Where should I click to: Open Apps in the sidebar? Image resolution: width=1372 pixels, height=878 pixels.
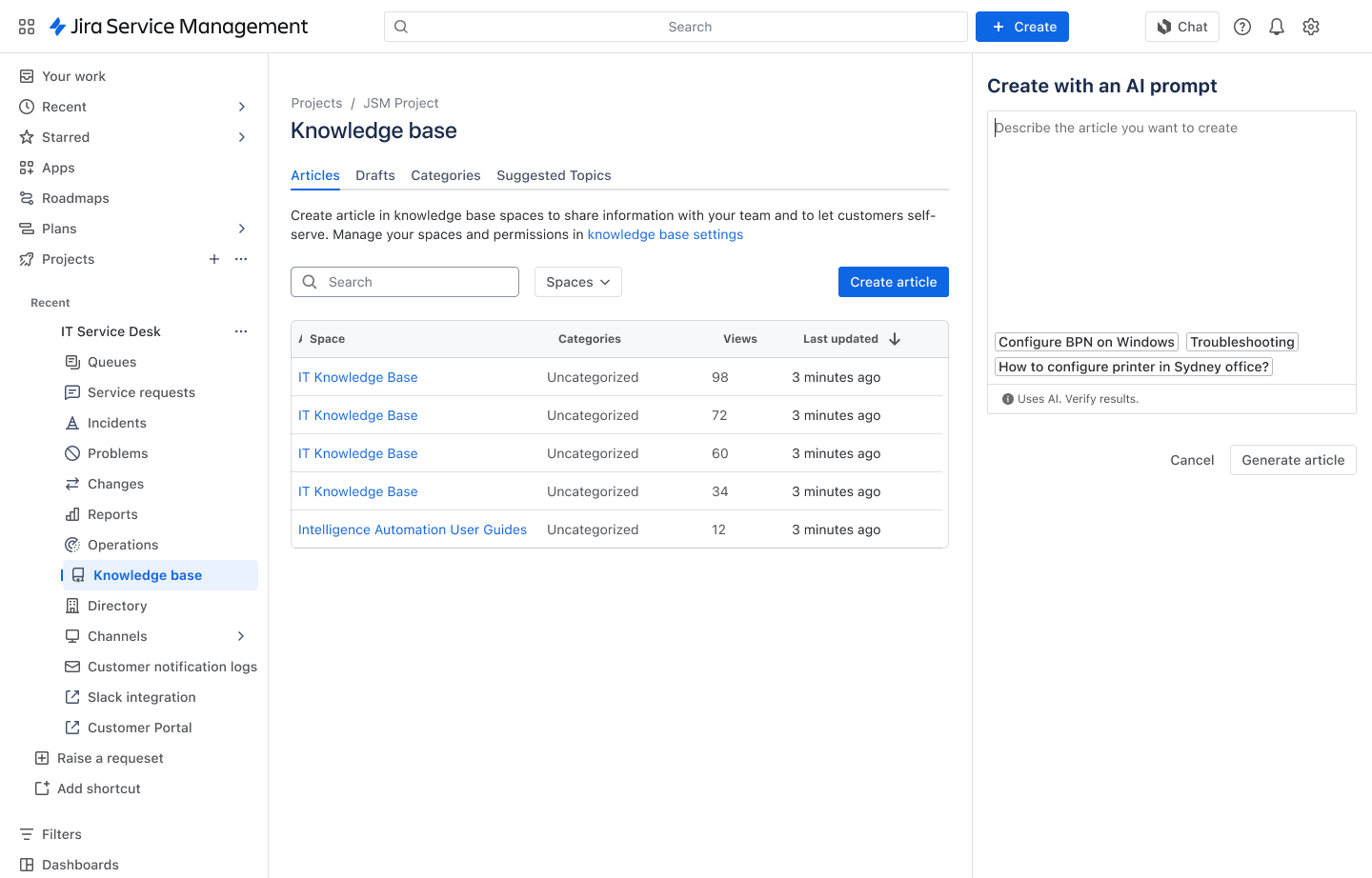[x=58, y=168]
